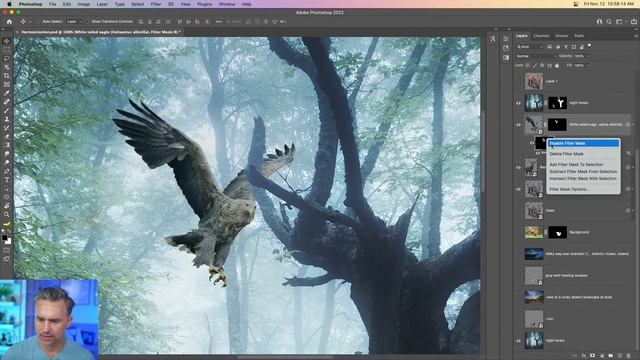Click the Create new layer icon
The width and height of the screenshot is (640, 360).
tap(620, 356)
